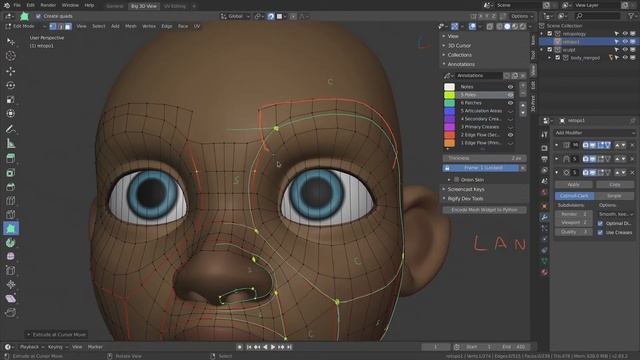Adjust the annotation Thickness slider
This screenshot has width=640, height=360.
[484, 158]
